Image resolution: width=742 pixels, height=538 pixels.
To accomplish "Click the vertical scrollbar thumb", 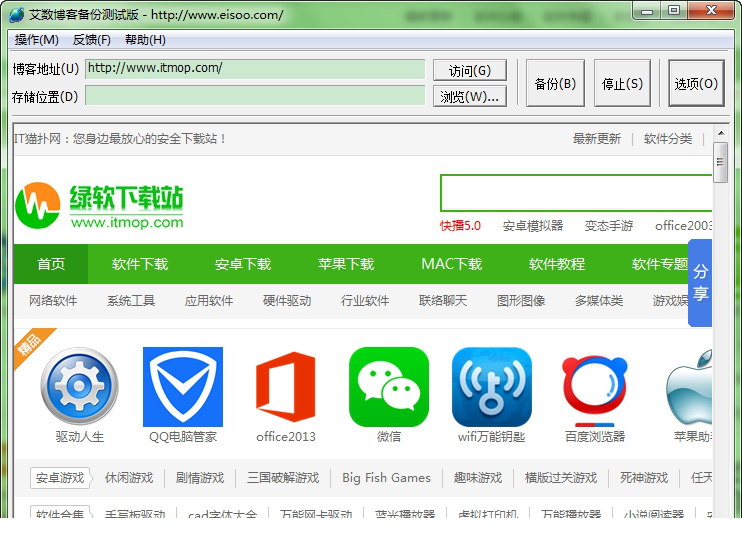I will click(x=720, y=162).
